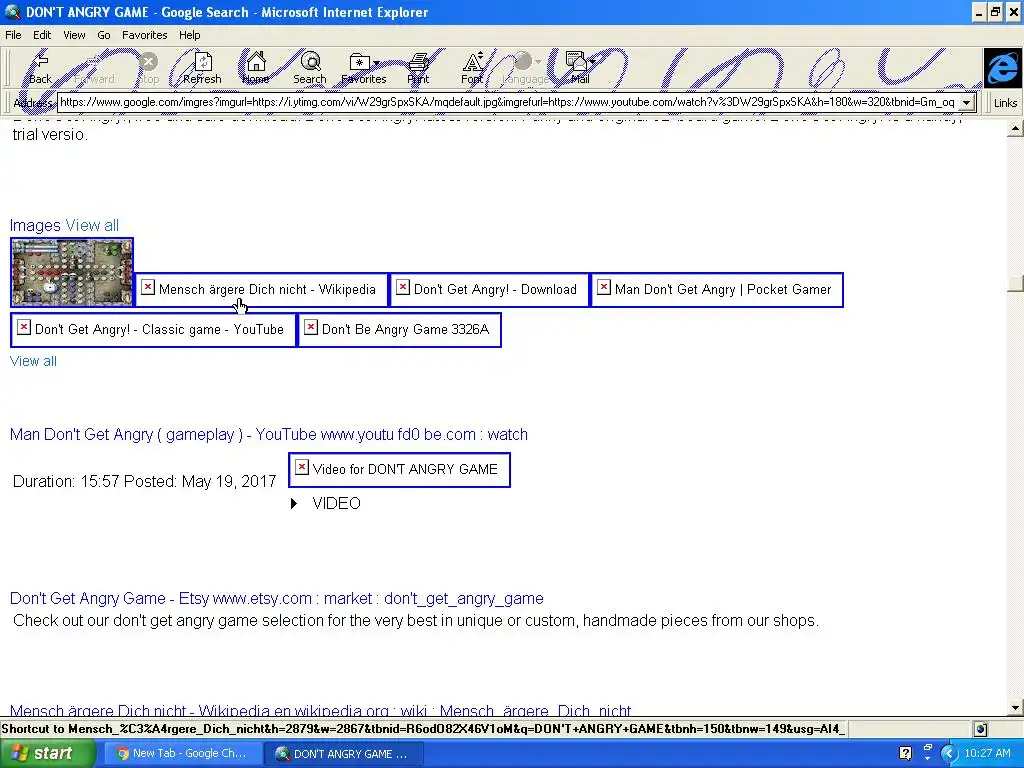This screenshot has width=1024, height=768.
Task: Open the Favorites menu in menu bar
Action: (x=144, y=35)
